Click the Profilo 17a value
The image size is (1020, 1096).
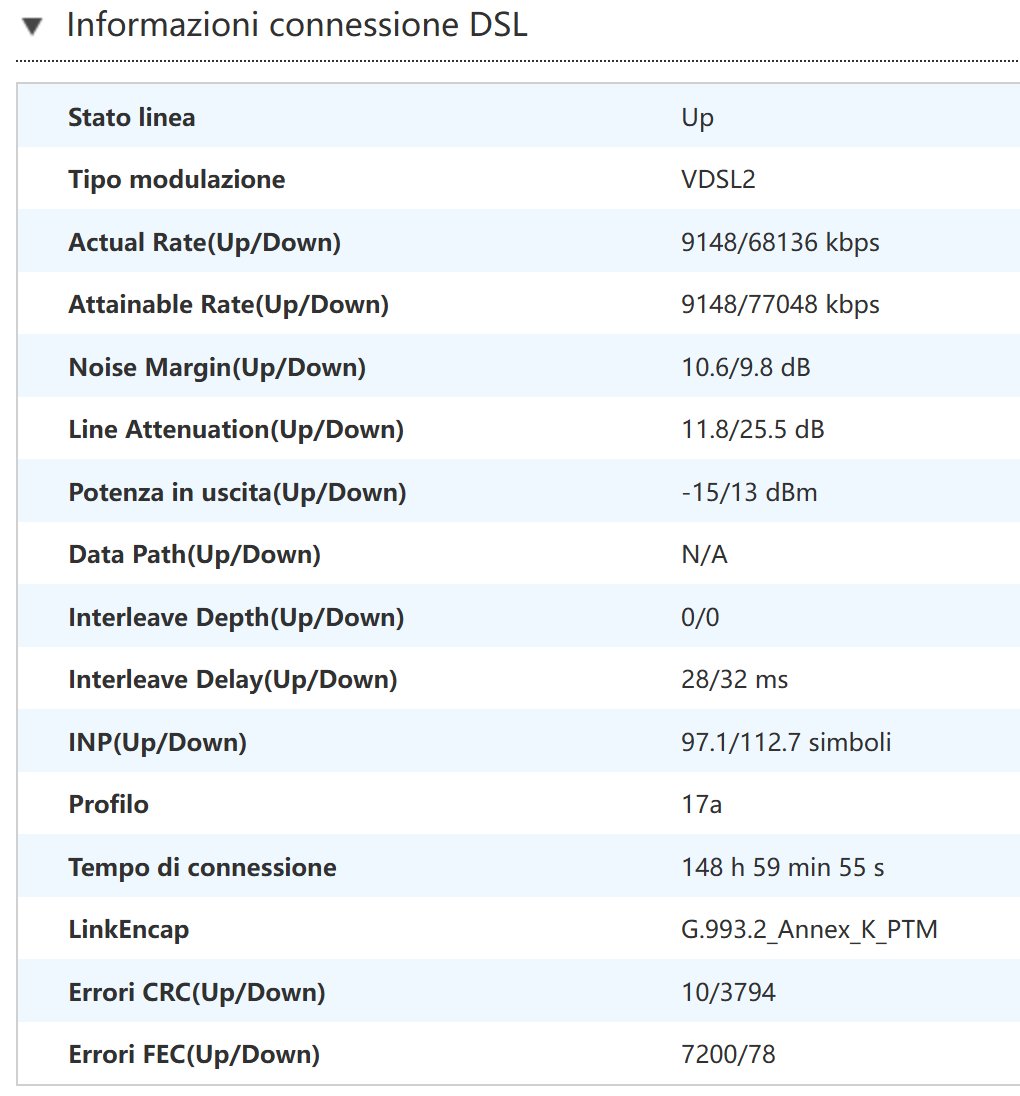point(701,804)
